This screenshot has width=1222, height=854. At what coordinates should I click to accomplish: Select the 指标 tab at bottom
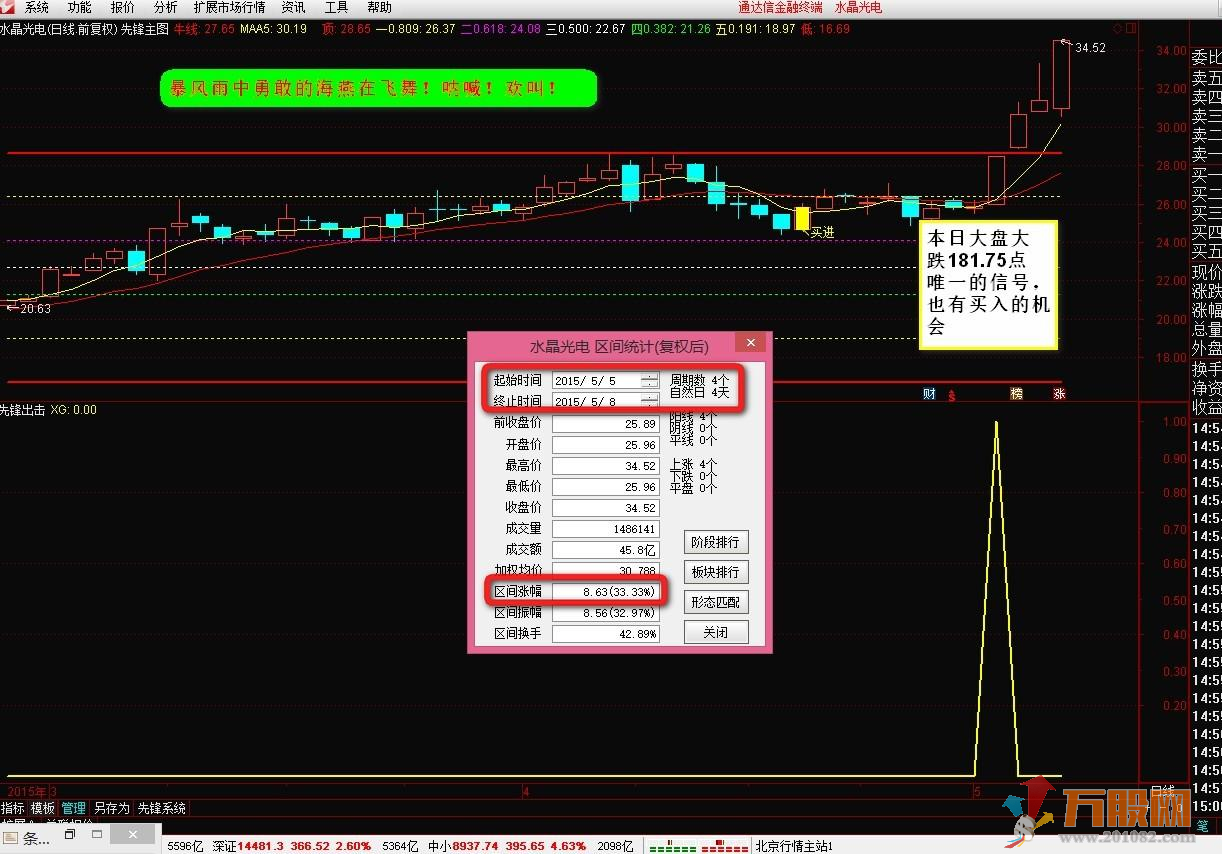pyautogui.click(x=13, y=808)
